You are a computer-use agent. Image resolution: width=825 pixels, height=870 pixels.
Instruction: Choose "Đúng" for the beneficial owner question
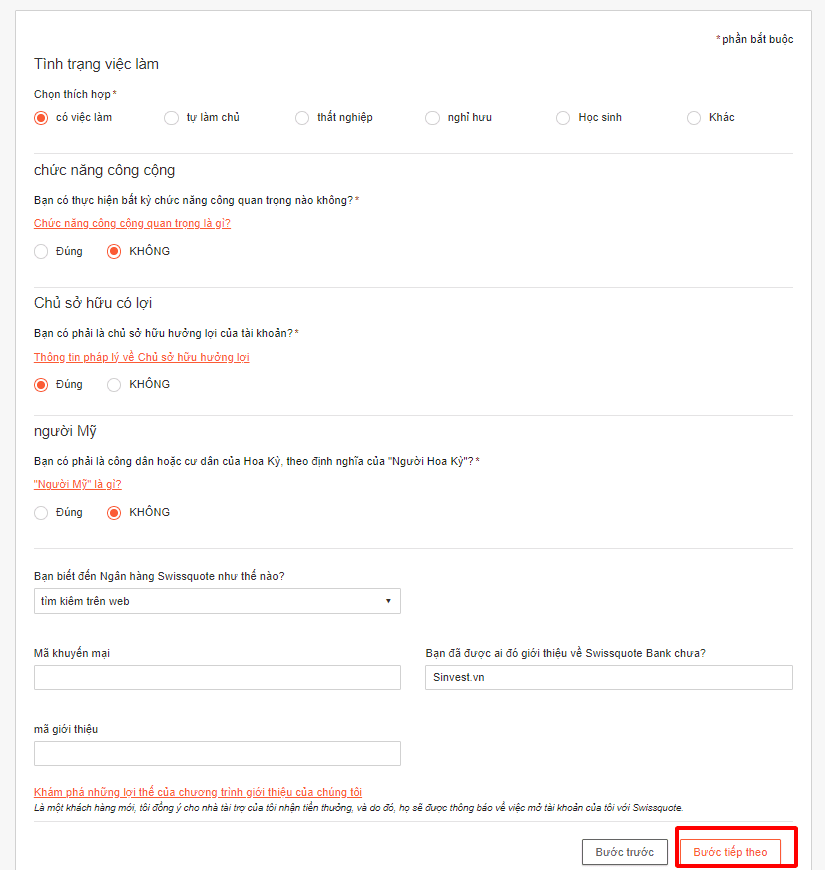coord(41,385)
